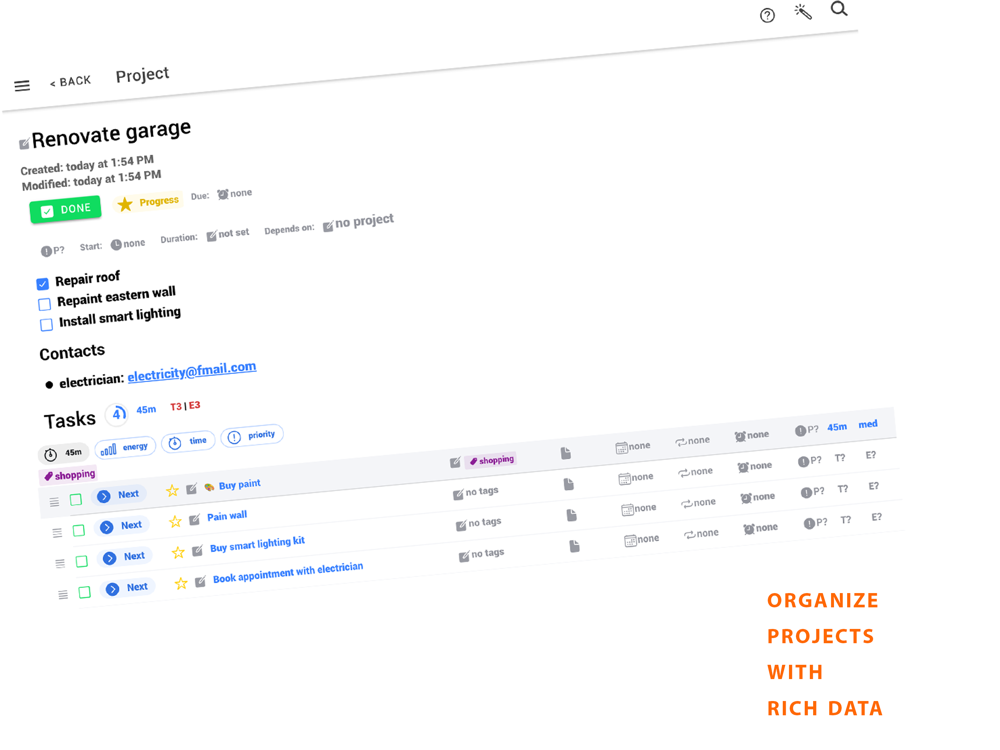
Task: Click the task count circle showing 4
Action: click(117, 415)
